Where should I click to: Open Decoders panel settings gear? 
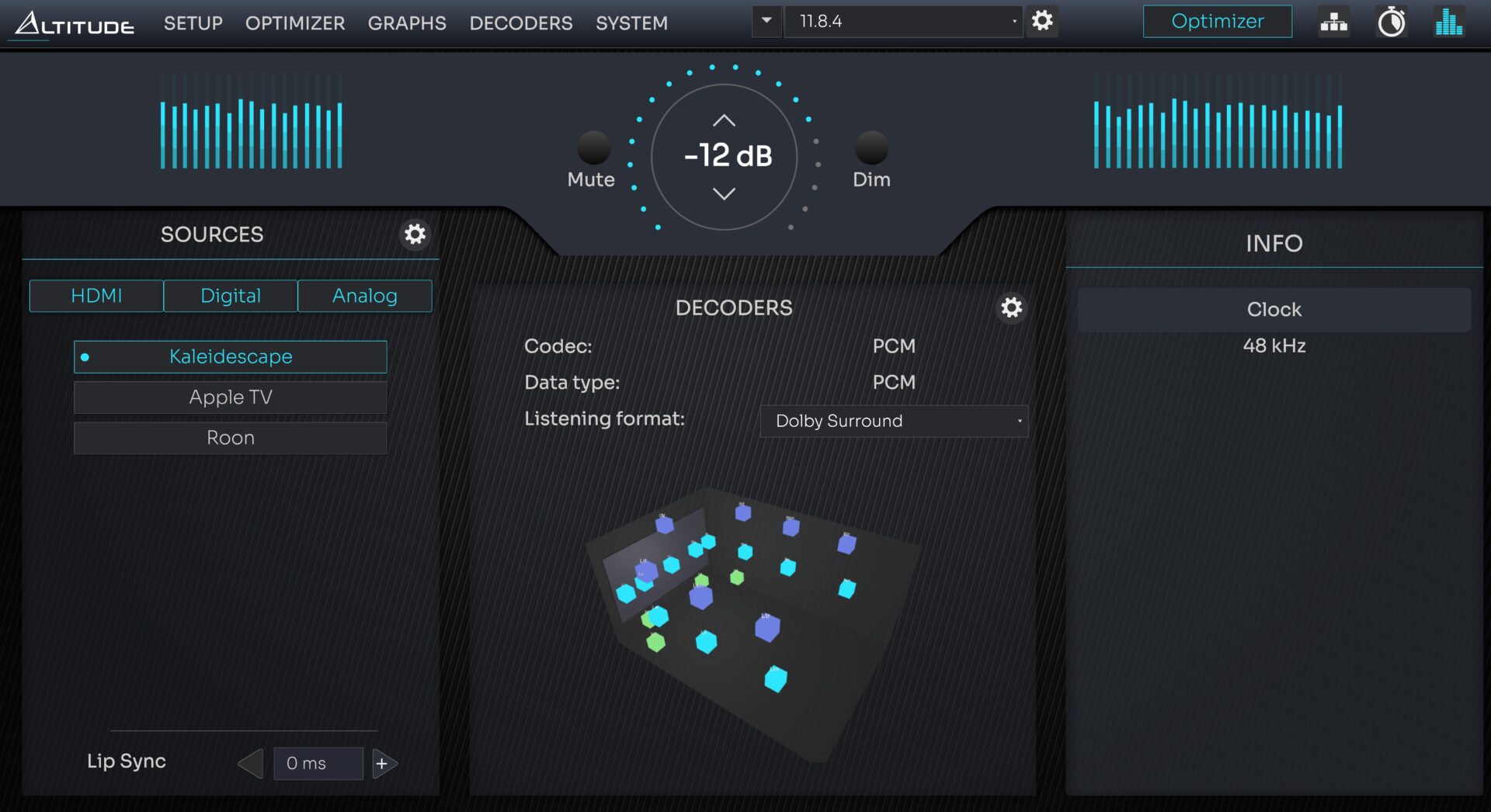[1011, 308]
